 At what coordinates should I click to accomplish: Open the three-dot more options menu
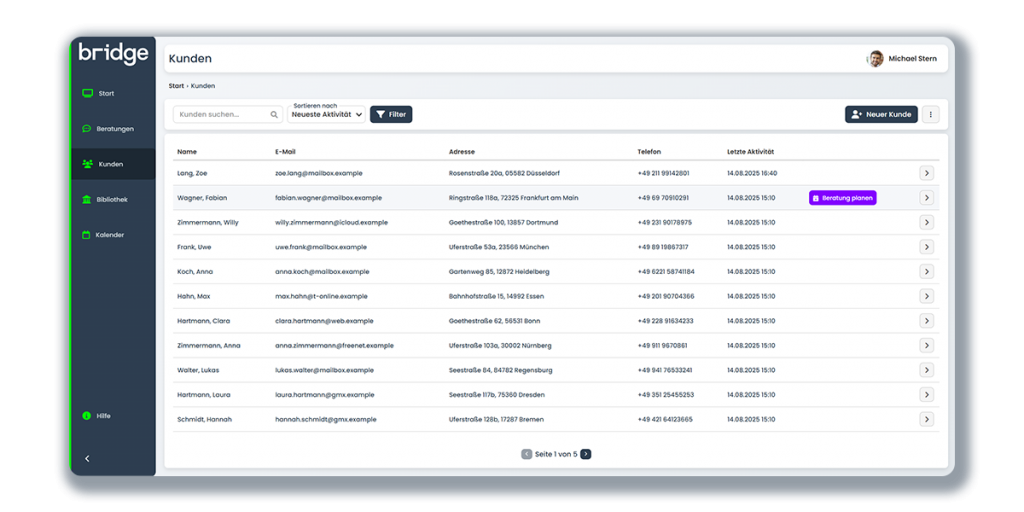point(931,115)
